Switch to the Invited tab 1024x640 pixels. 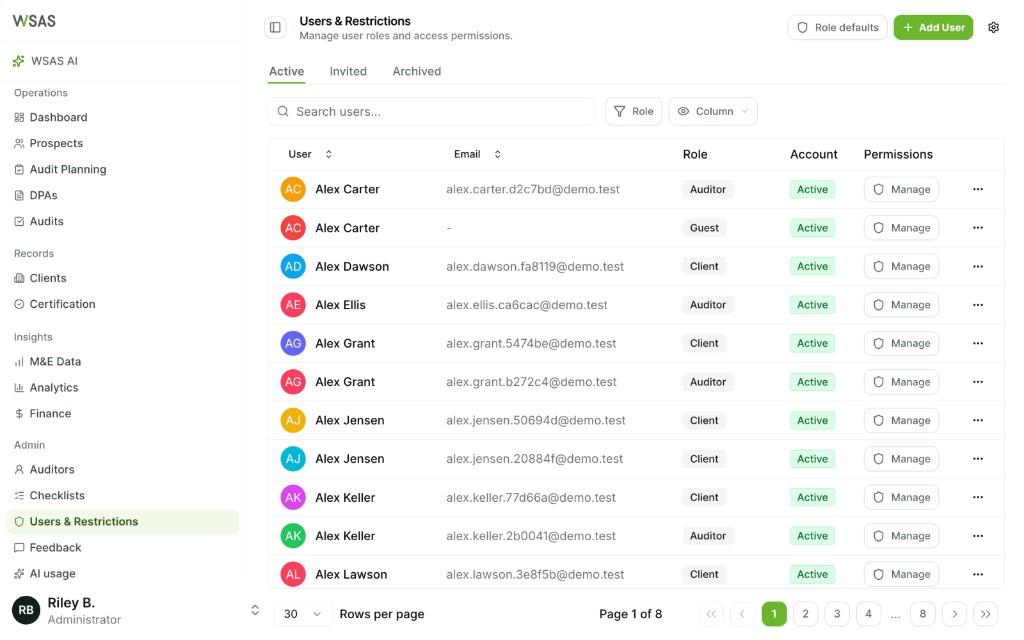(348, 71)
